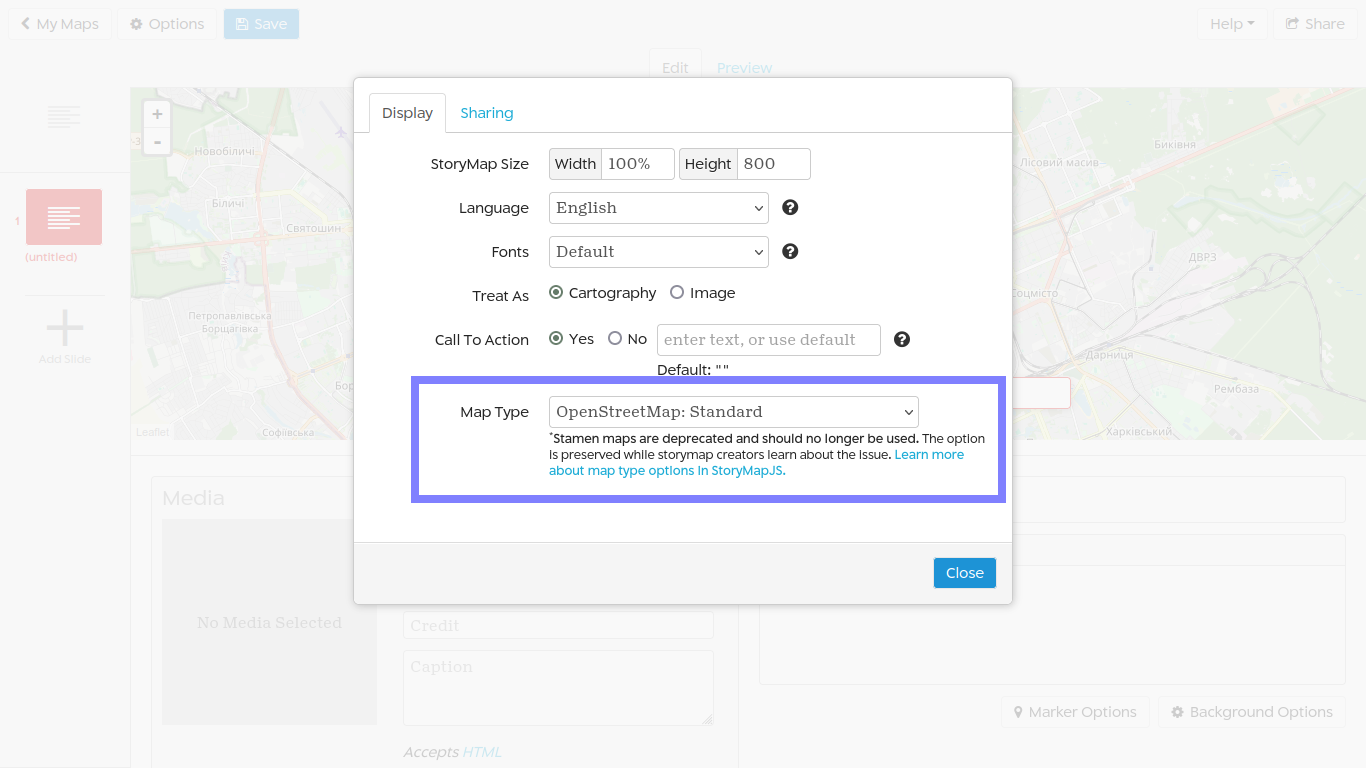Open the Options button in toolbar
The height and width of the screenshot is (768, 1366).
pyautogui.click(x=167, y=24)
